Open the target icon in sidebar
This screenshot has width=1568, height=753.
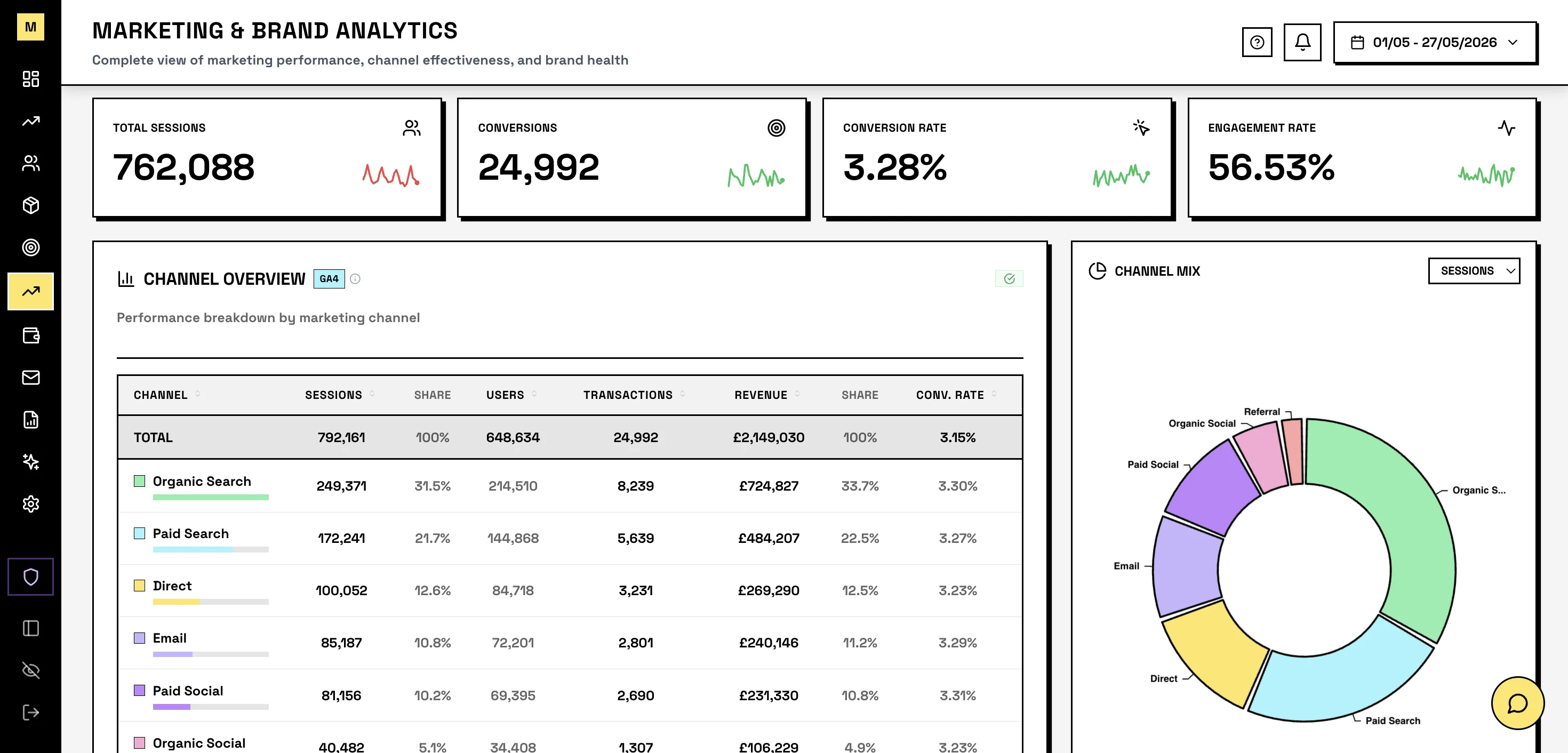(30, 247)
